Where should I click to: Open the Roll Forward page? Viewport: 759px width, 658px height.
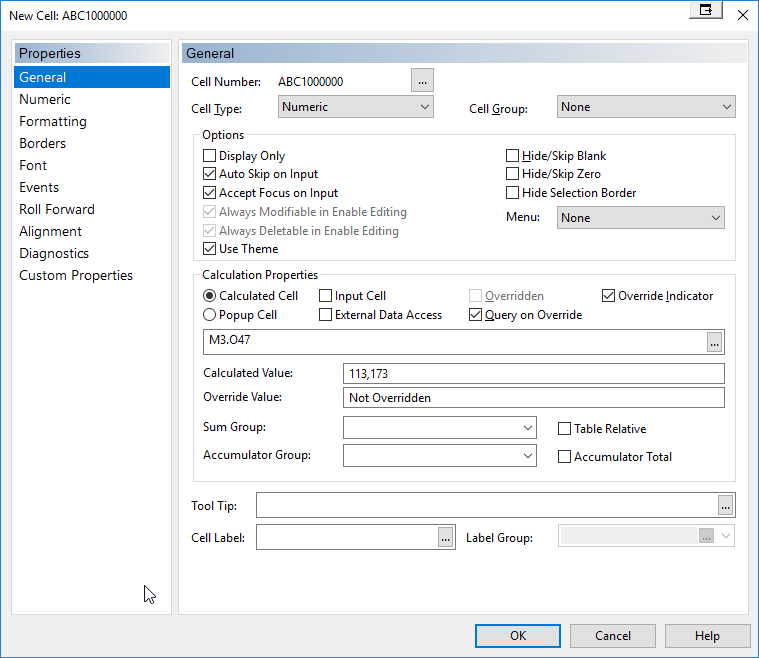92,209
